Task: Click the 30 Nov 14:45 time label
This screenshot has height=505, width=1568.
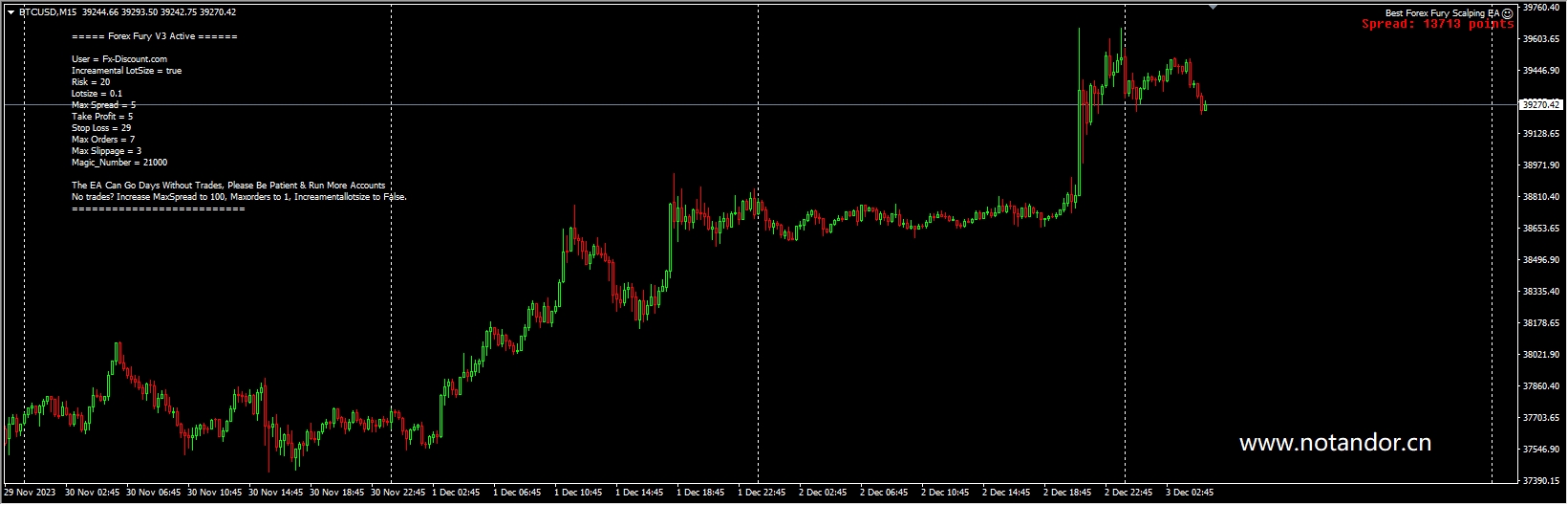Action: (275, 494)
